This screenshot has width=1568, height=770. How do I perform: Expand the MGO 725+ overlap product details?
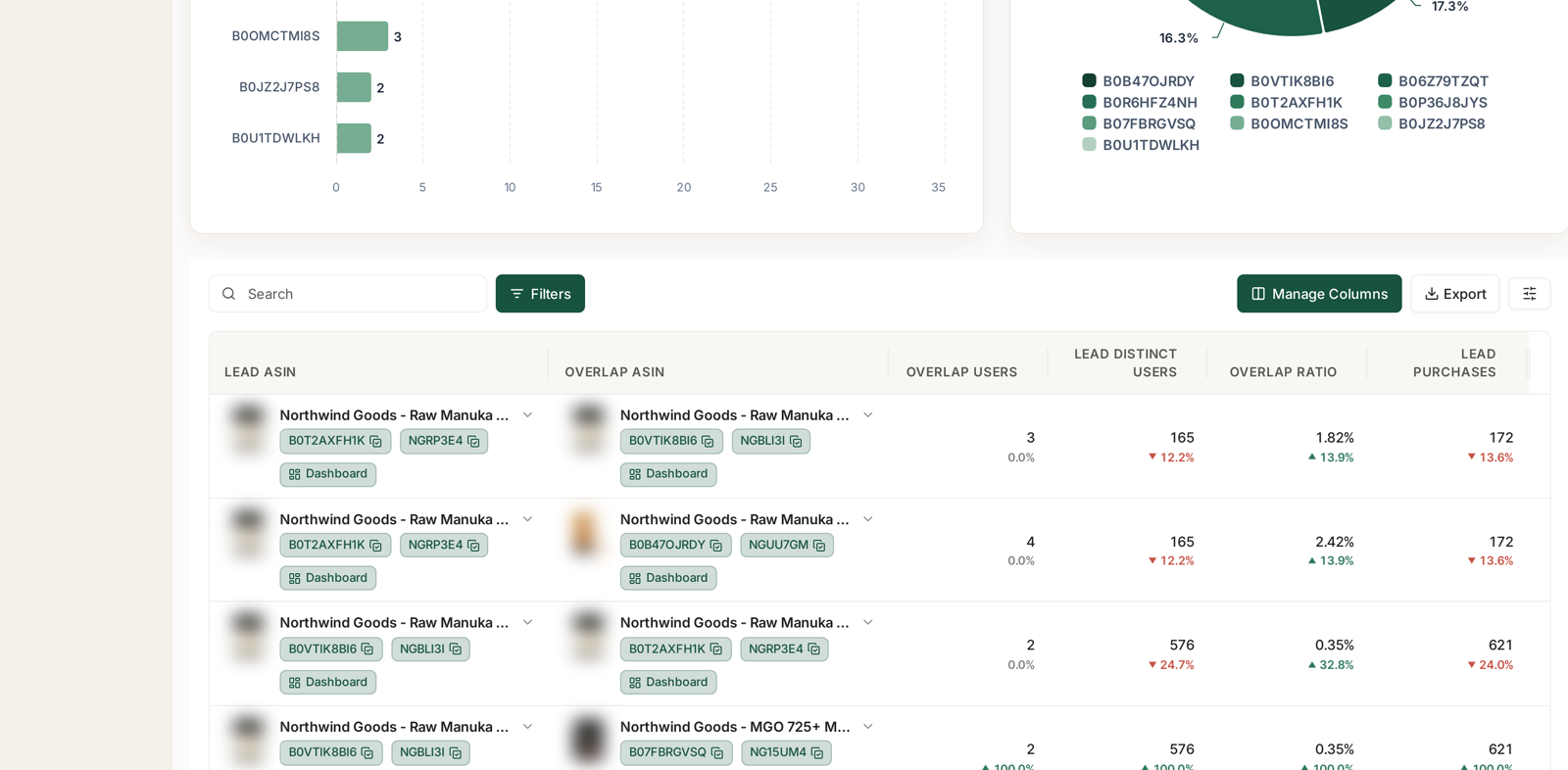(867, 727)
